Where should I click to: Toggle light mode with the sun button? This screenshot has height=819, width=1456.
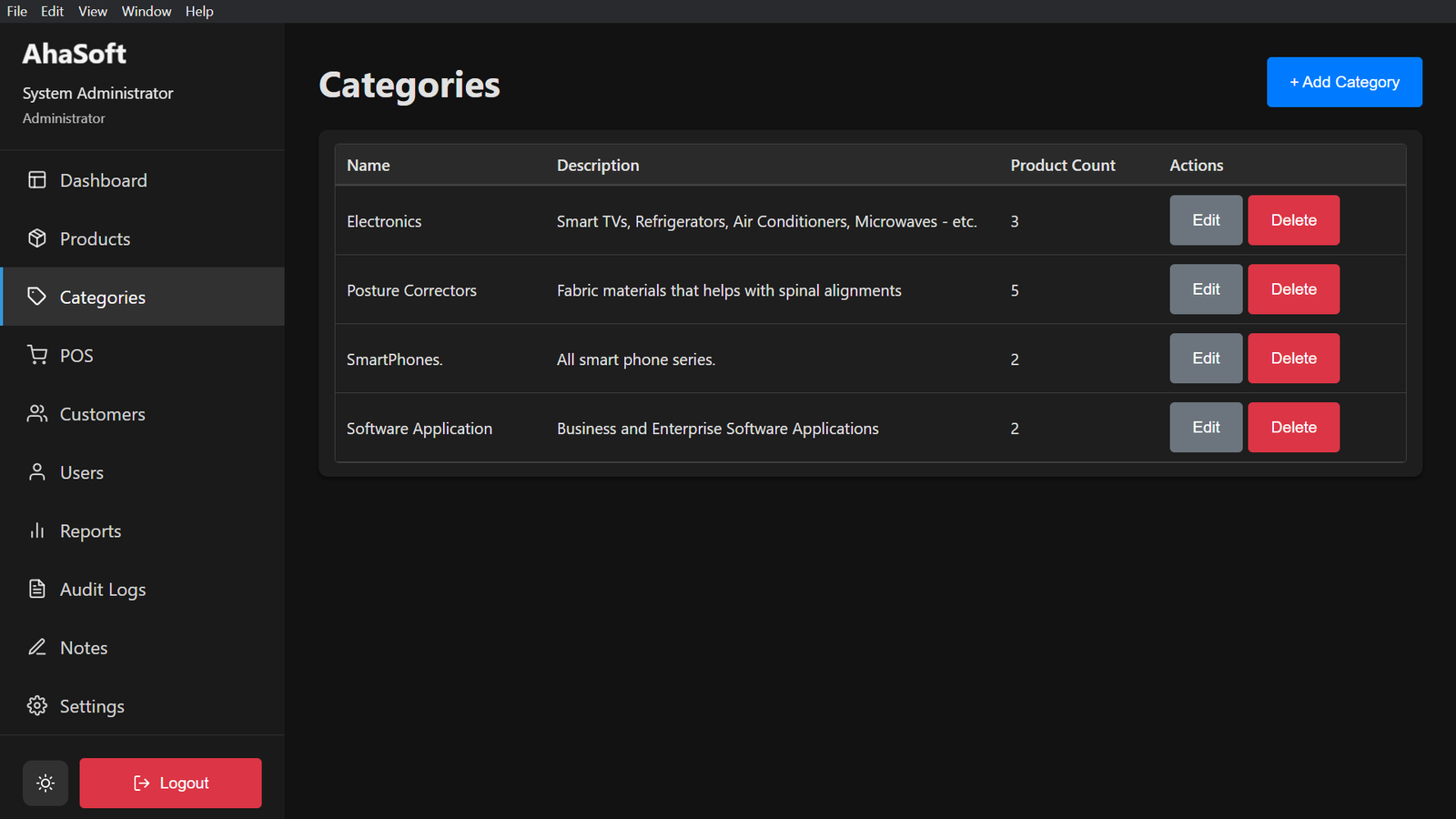(45, 783)
